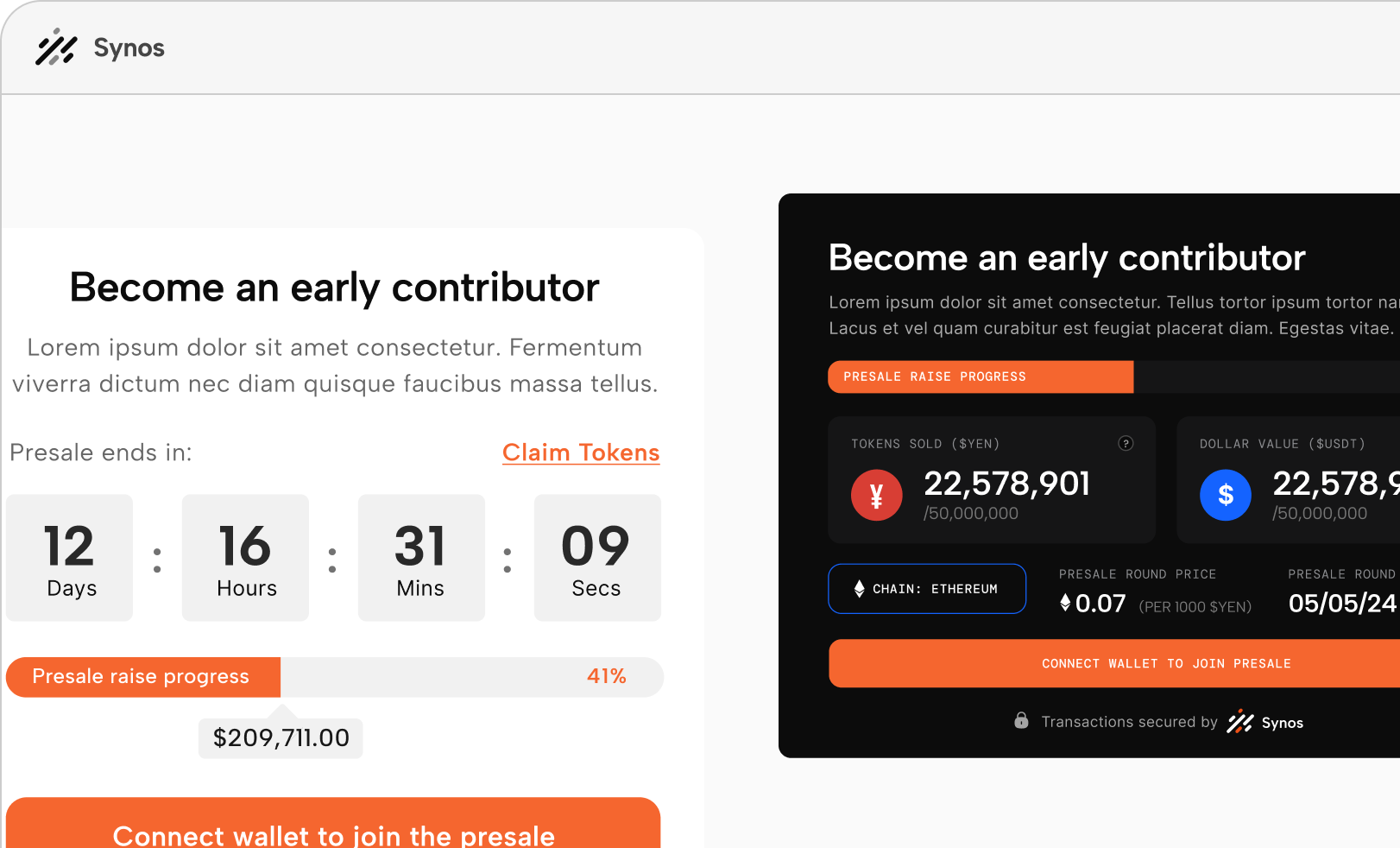1400x848 pixels.
Task: Click the $209,711.00 progress tooltip
Action: (x=281, y=737)
